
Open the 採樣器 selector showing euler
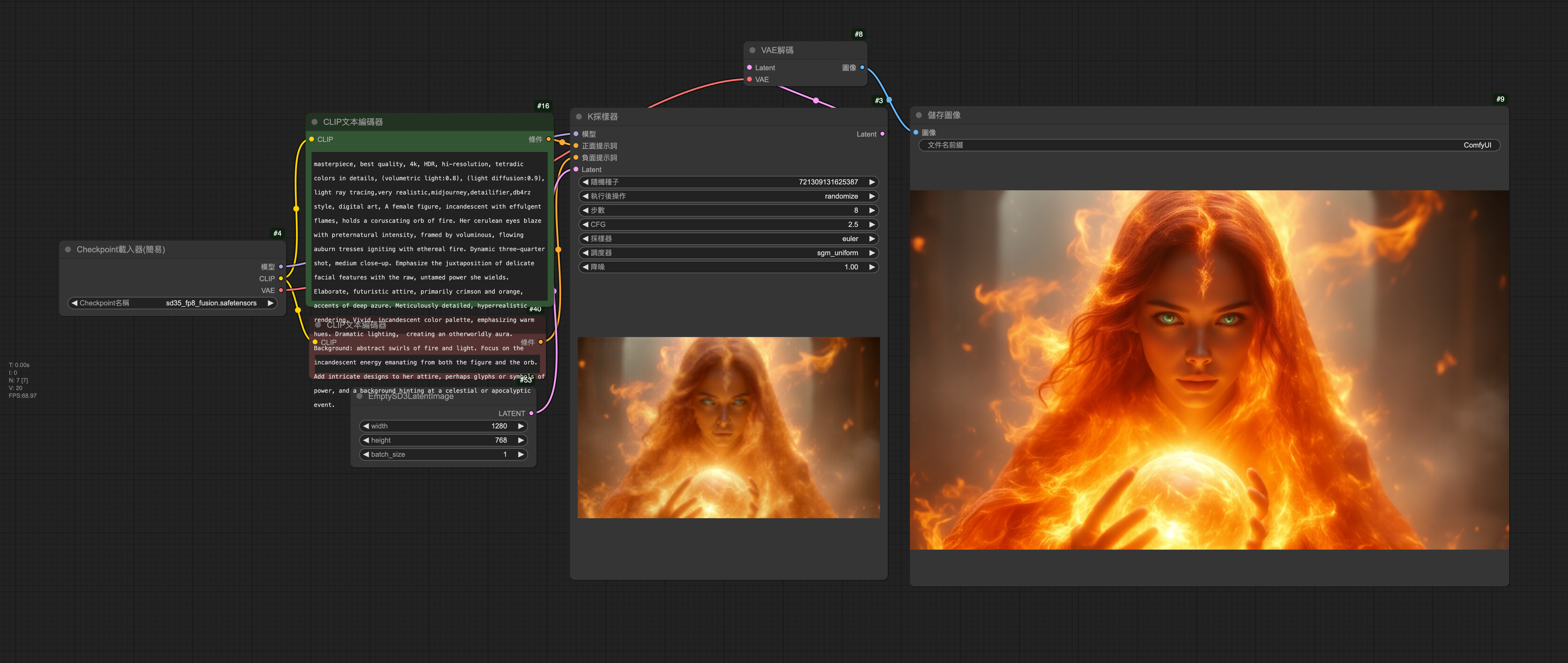point(728,238)
